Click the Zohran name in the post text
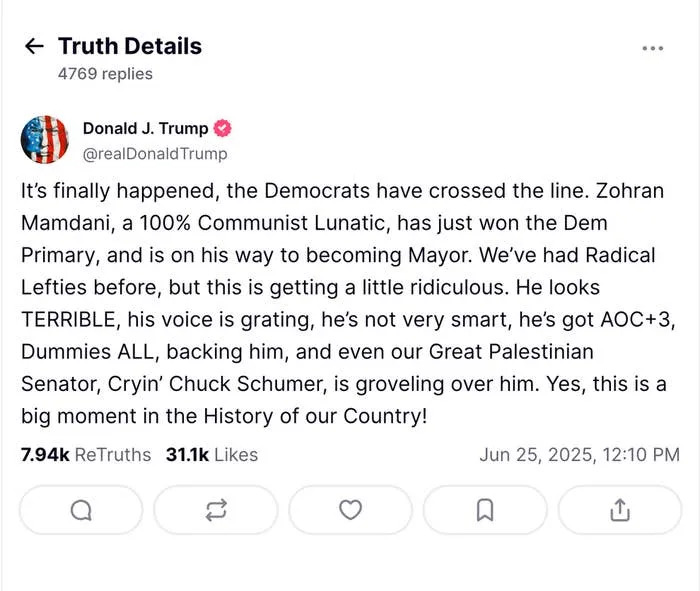This screenshot has height=591, width=700. (628, 192)
